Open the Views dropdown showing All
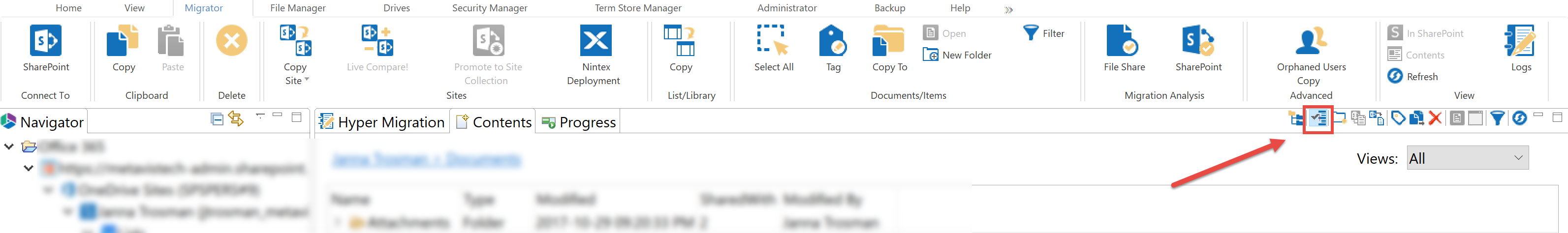Screen dimensions: 1568x233 pos(1467,159)
